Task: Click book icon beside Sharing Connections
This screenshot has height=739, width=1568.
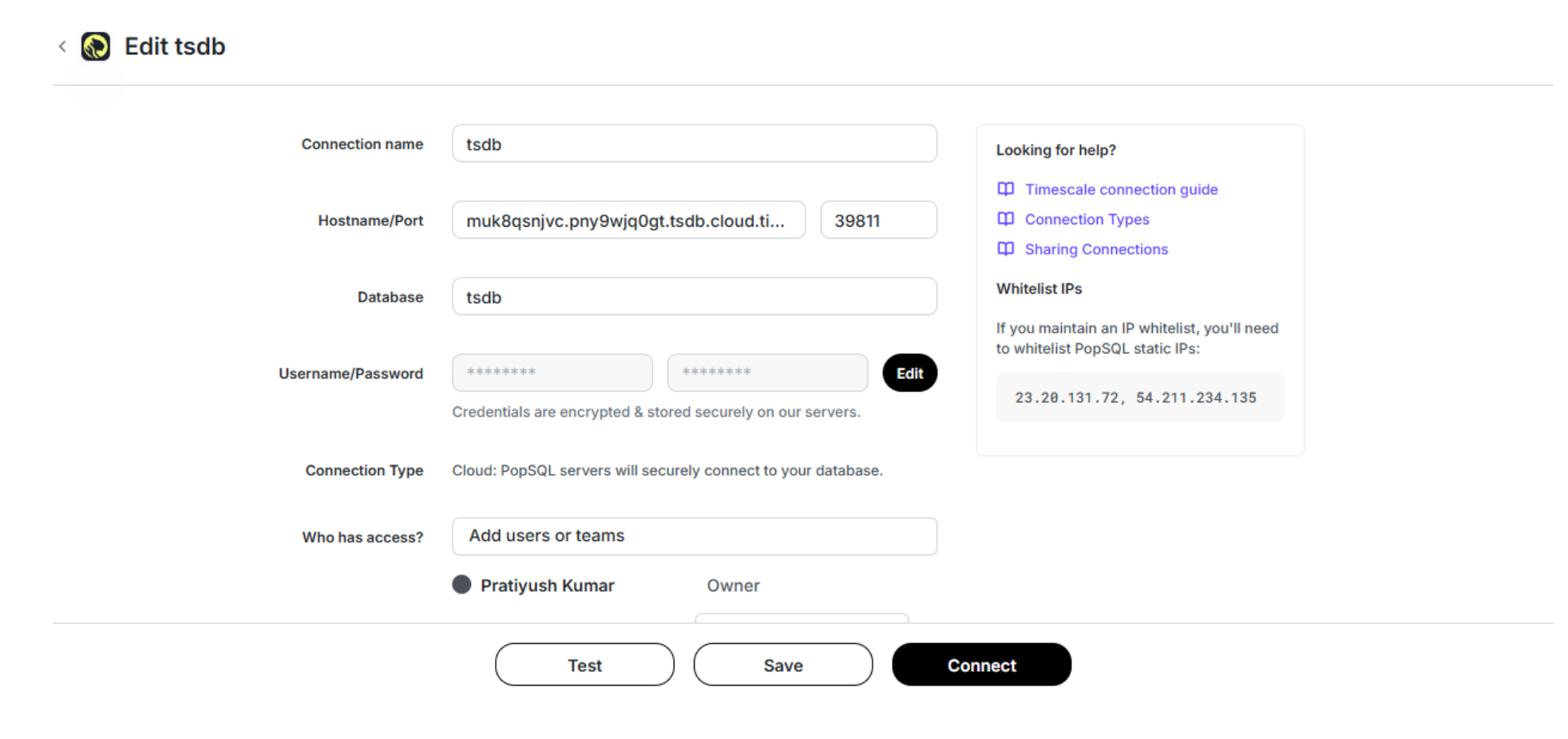Action: (x=1005, y=249)
